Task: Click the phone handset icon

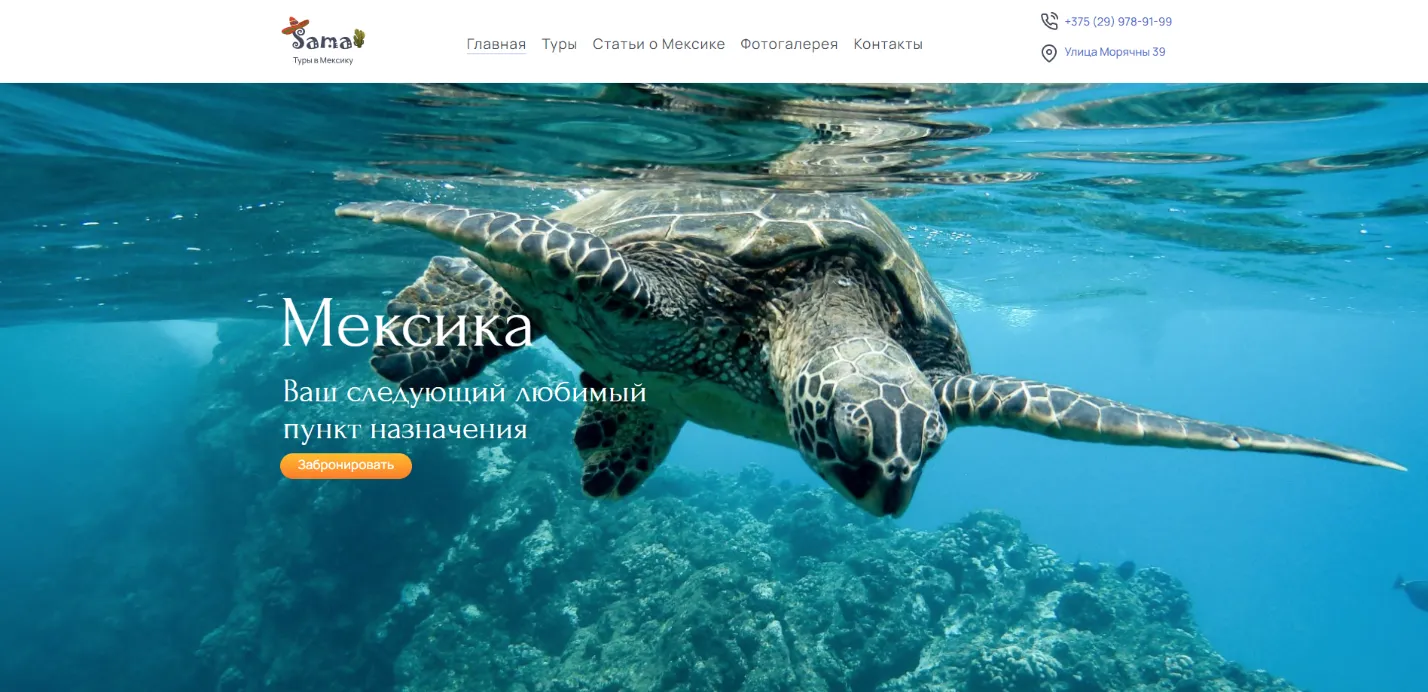Action: click(1049, 21)
